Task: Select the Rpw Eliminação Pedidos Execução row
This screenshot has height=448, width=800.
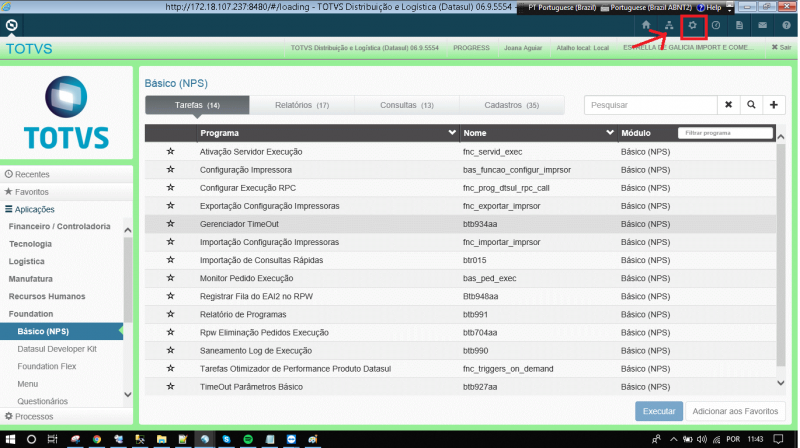Action: (460, 332)
